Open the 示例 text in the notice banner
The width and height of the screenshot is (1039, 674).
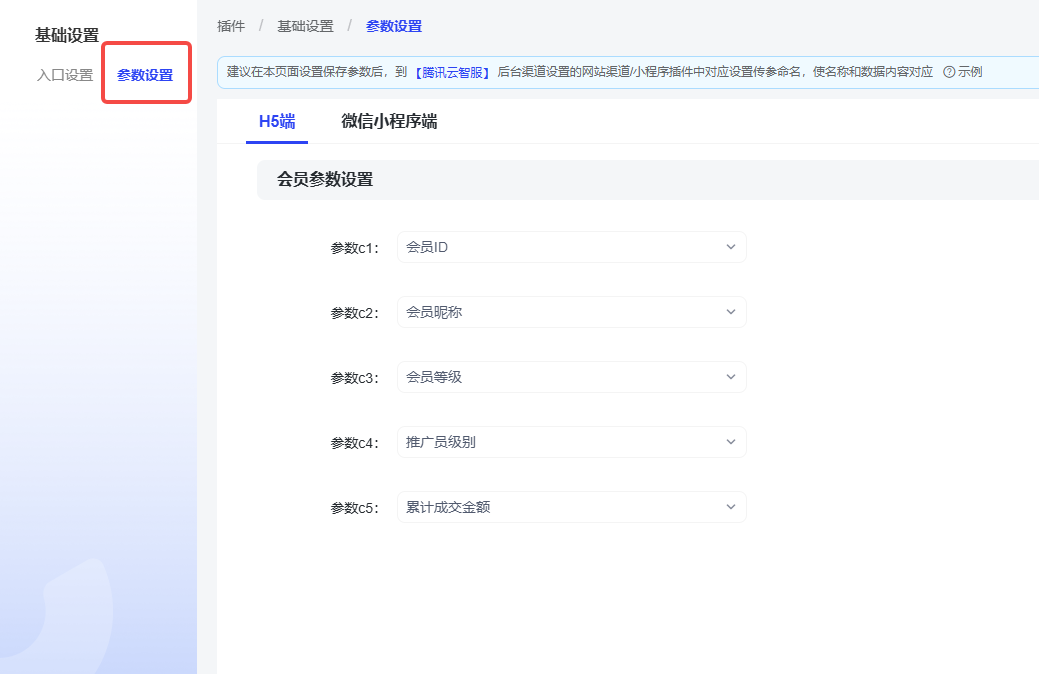coord(970,72)
